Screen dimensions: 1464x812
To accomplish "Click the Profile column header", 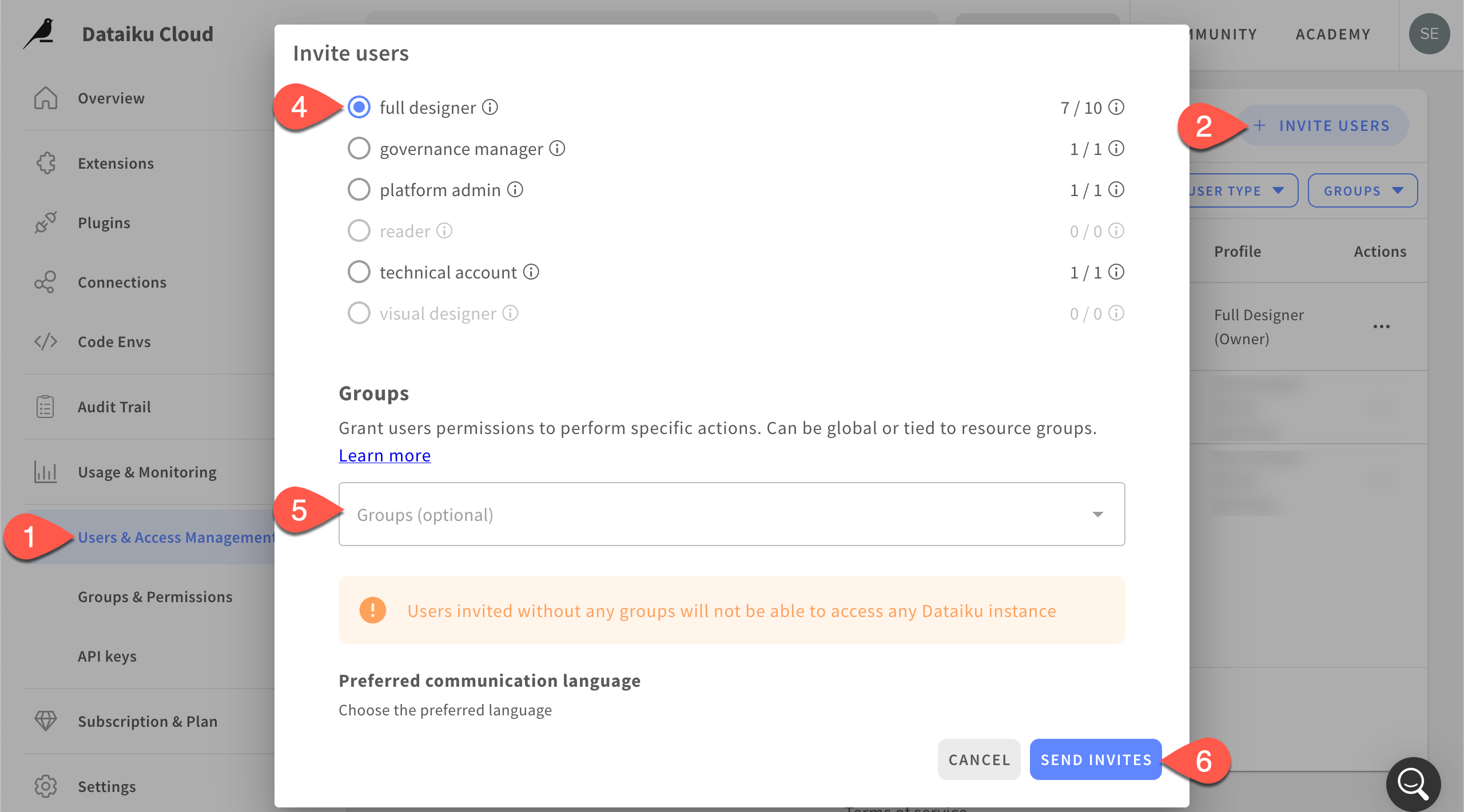I will (x=1238, y=251).
